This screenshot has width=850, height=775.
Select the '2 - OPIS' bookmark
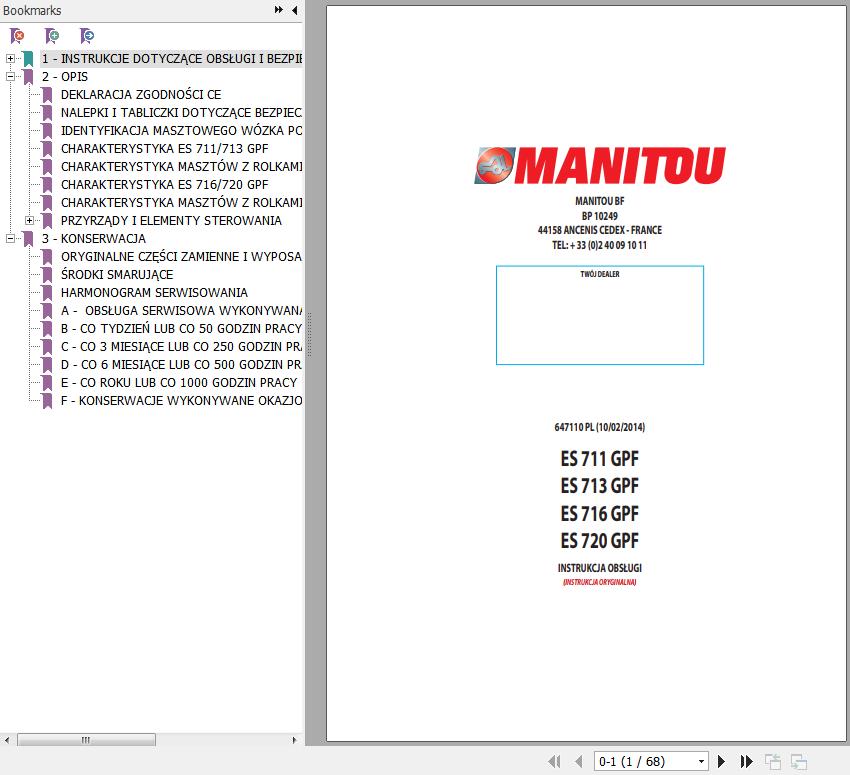click(65, 76)
